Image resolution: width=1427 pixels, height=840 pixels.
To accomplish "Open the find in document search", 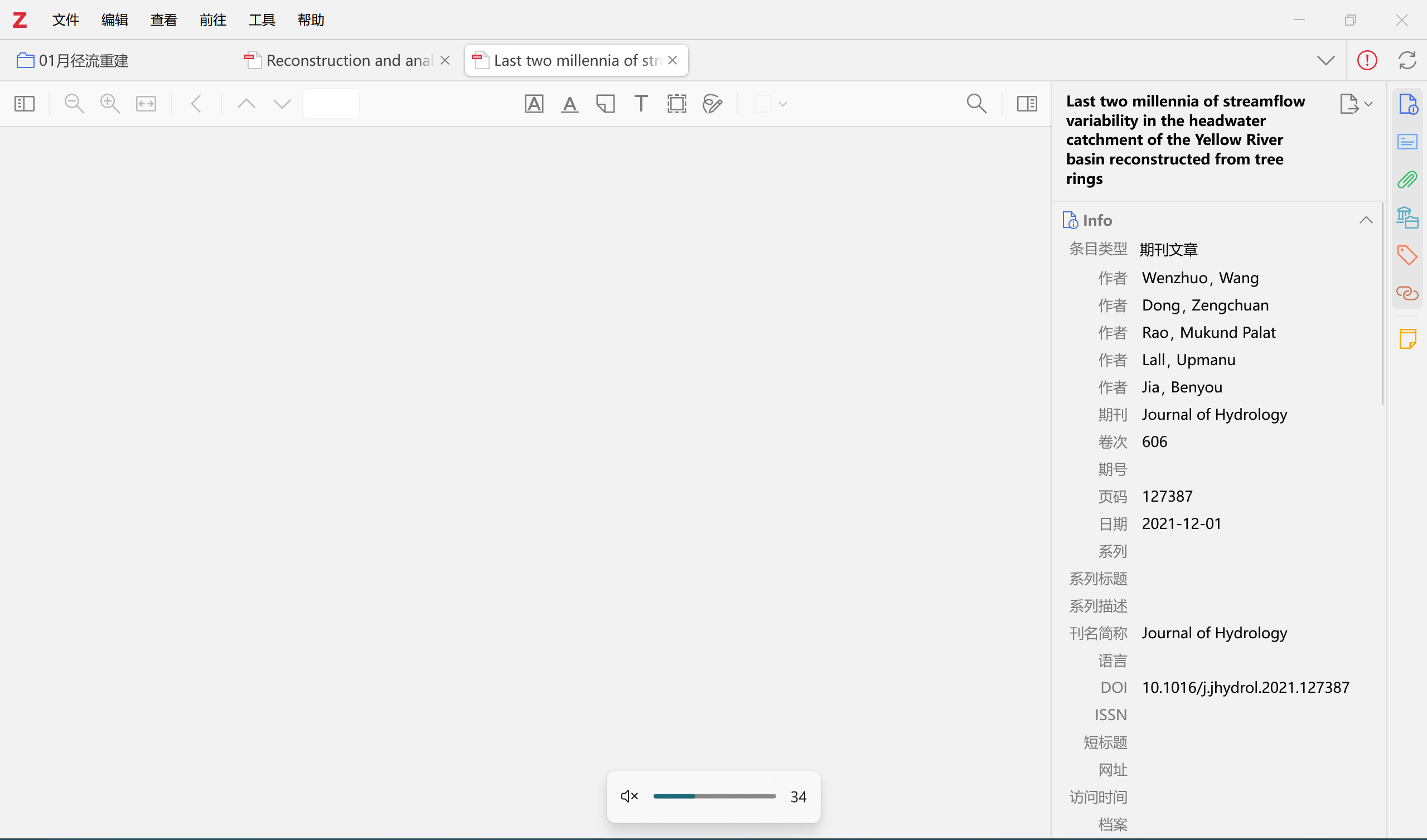I will [976, 104].
